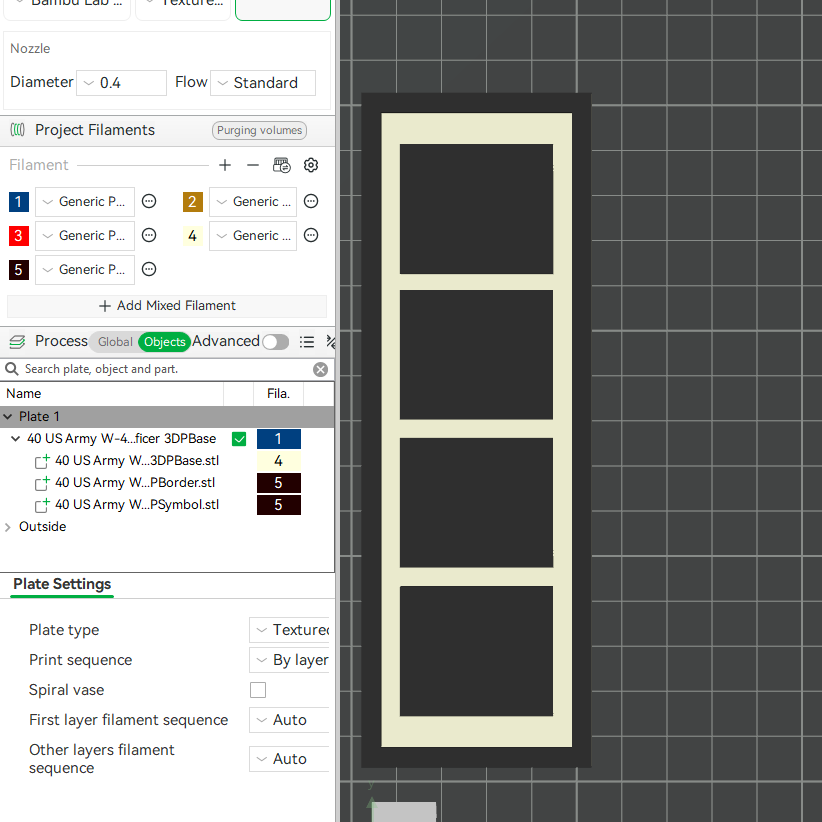The width and height of the screenshot is (822, 822).
Task: Open filament 1 preset dropdown
Action: [x=85, y=202]
